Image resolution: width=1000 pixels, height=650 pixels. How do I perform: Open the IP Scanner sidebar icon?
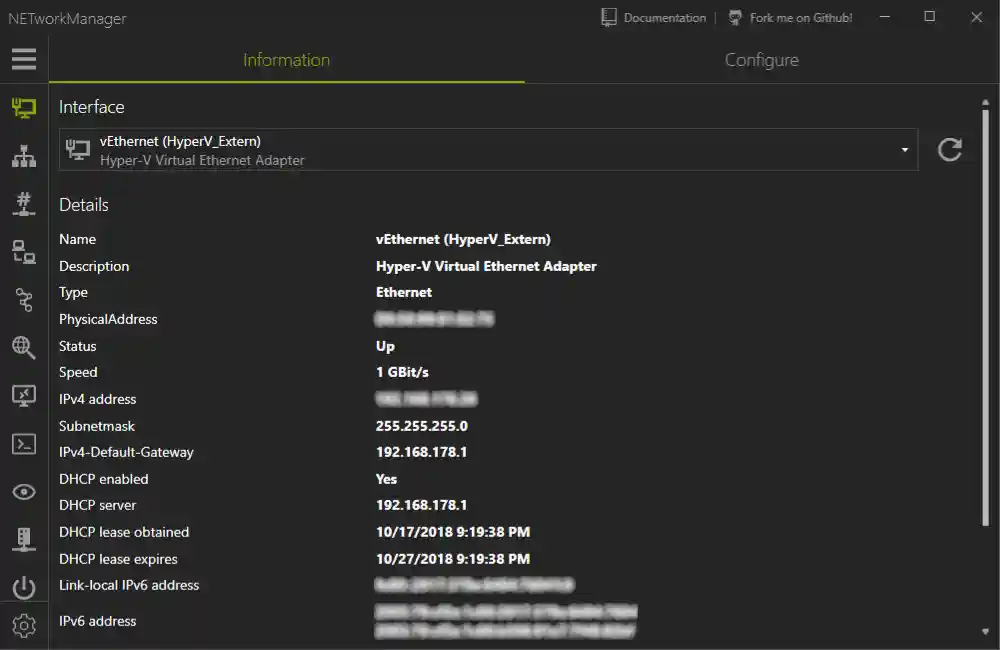click(x=23, y=155)
